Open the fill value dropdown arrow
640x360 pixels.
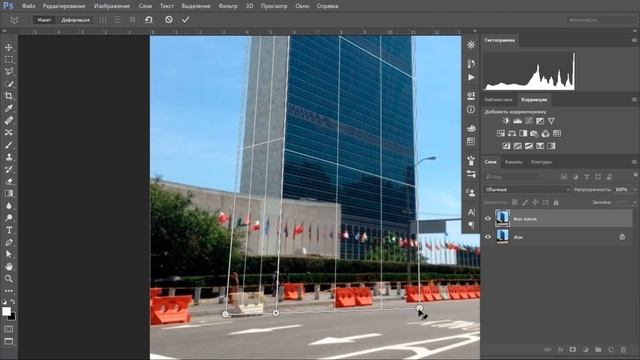pos(634,202)
